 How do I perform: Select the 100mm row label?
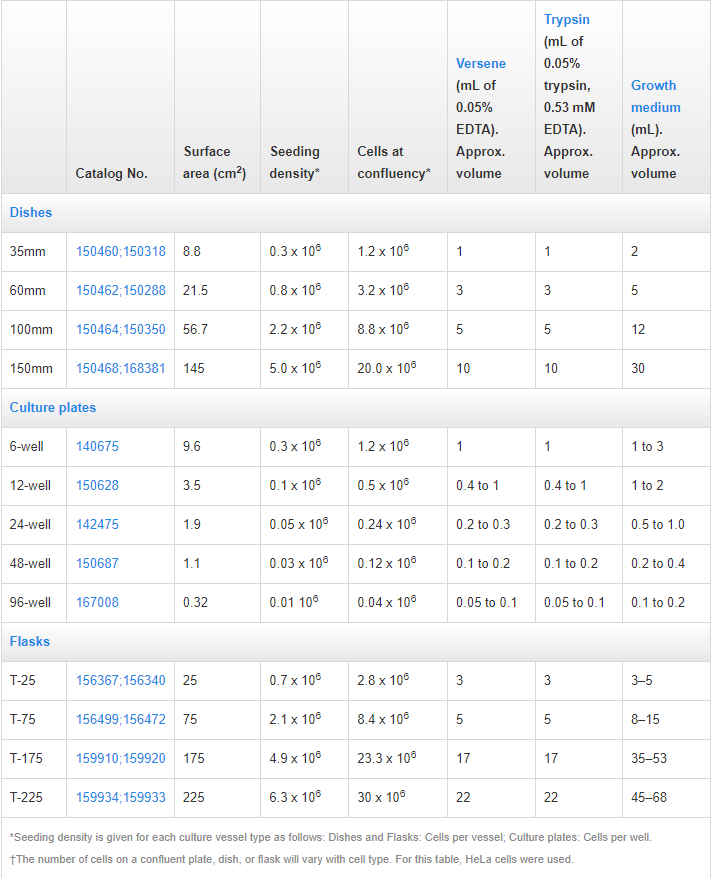pos(31,329)
